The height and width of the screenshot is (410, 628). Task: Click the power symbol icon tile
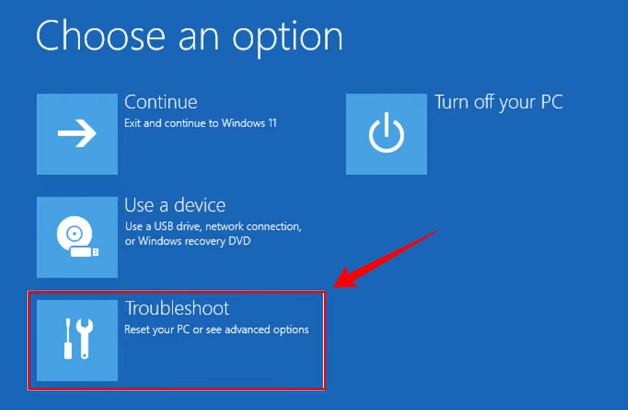386,134
